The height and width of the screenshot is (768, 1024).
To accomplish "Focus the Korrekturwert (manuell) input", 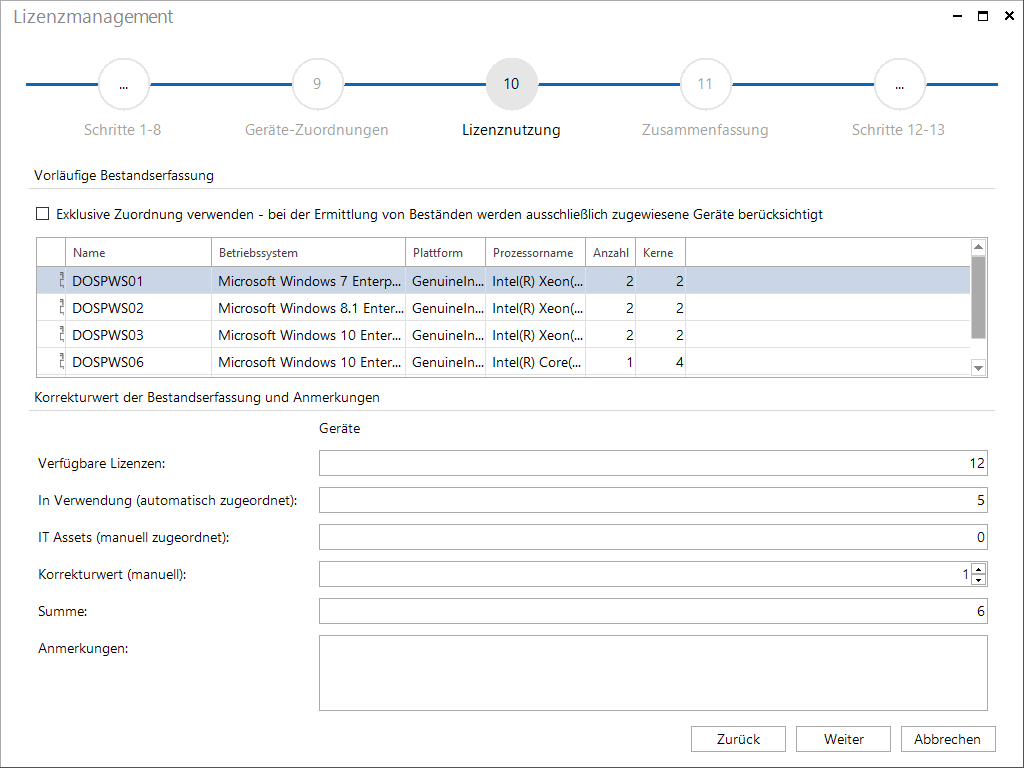I will click(645, 575).
